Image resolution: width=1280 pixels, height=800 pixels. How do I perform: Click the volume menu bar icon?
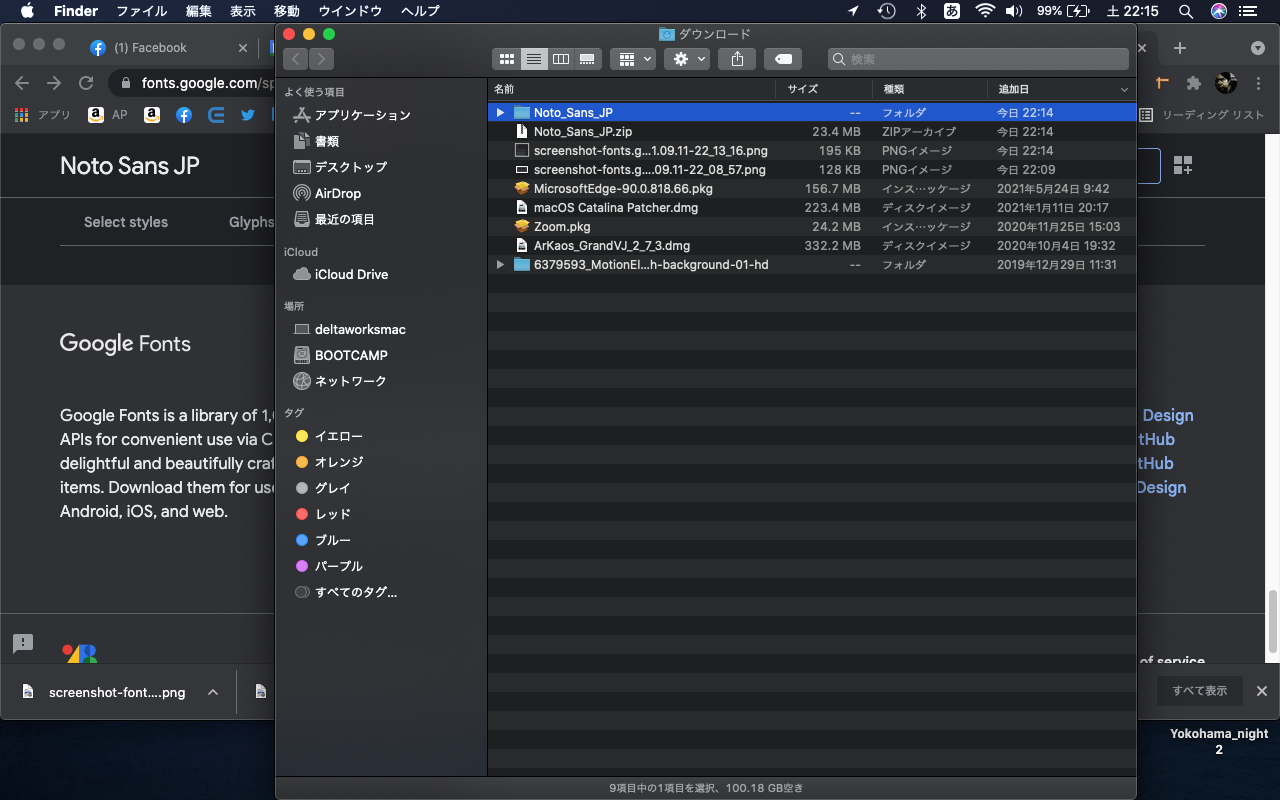click(x=1014, y=11)
